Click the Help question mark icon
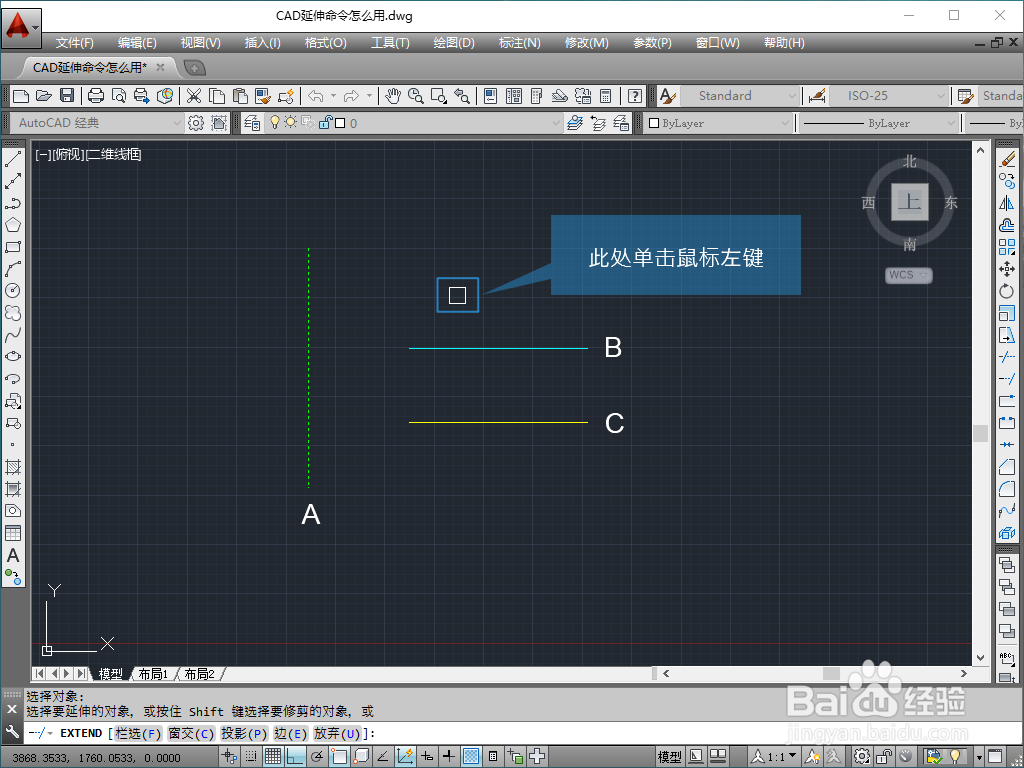 [x=634, y=96]
